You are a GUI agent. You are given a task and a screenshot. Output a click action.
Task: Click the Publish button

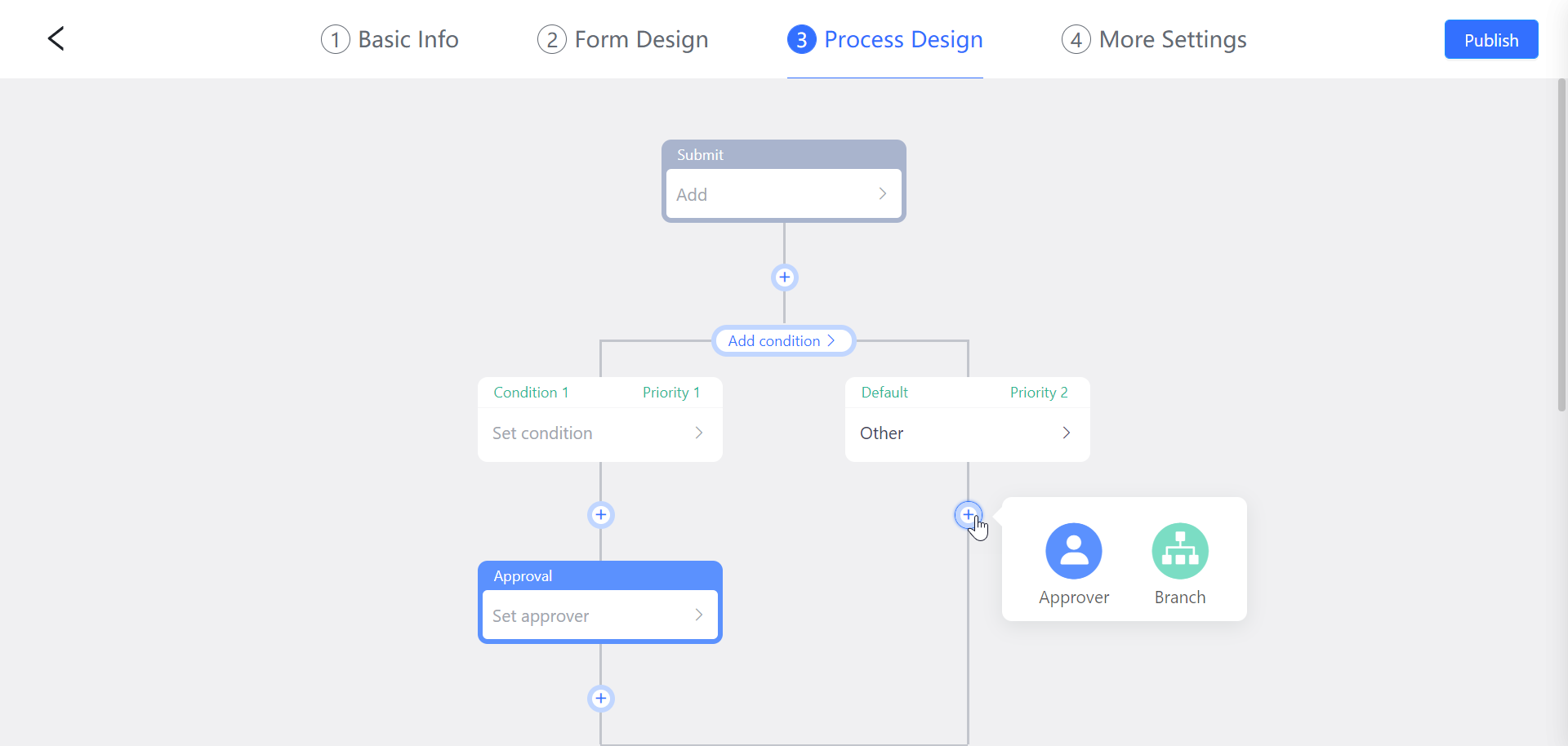[1490, 38]
